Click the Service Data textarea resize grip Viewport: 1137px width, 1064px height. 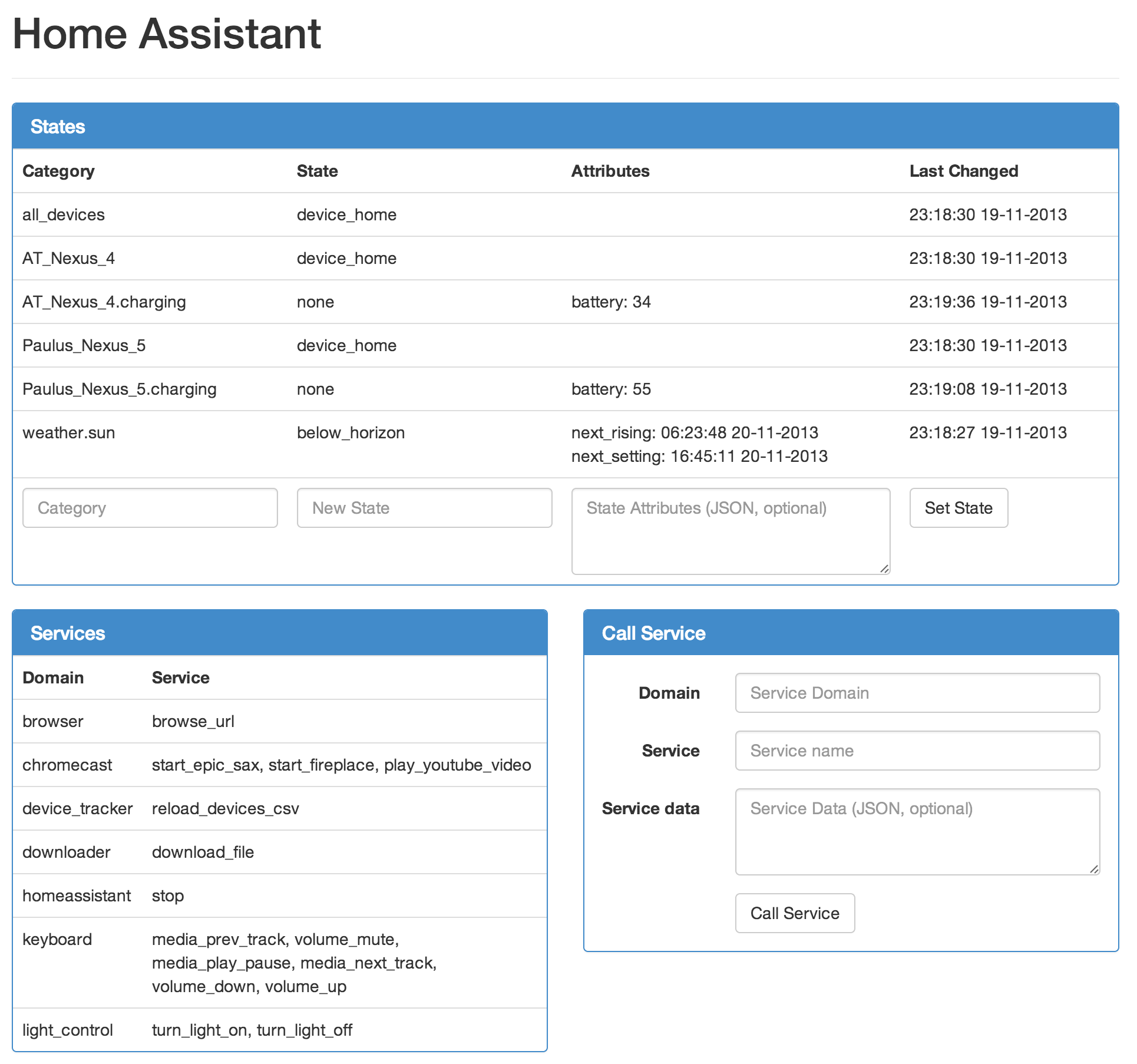pyautogui.click(x=1094, y=869)
